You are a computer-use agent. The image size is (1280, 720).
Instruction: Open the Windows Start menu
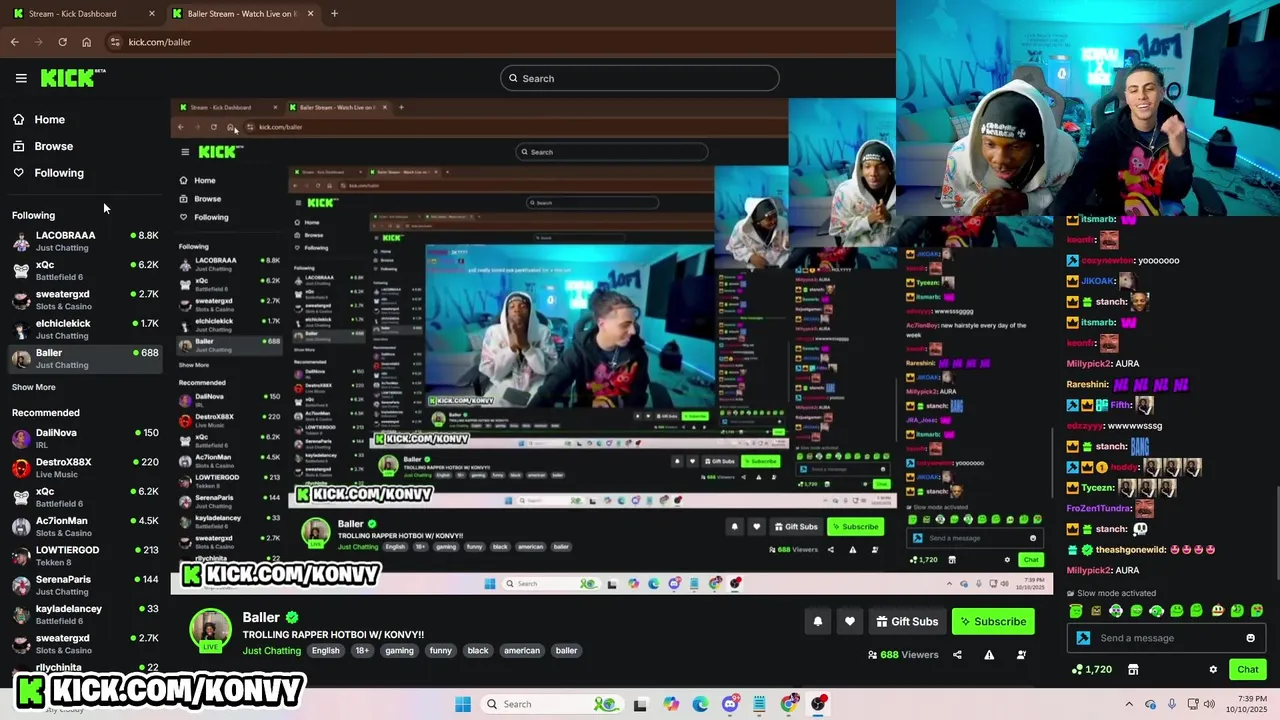tap(463, 704)
